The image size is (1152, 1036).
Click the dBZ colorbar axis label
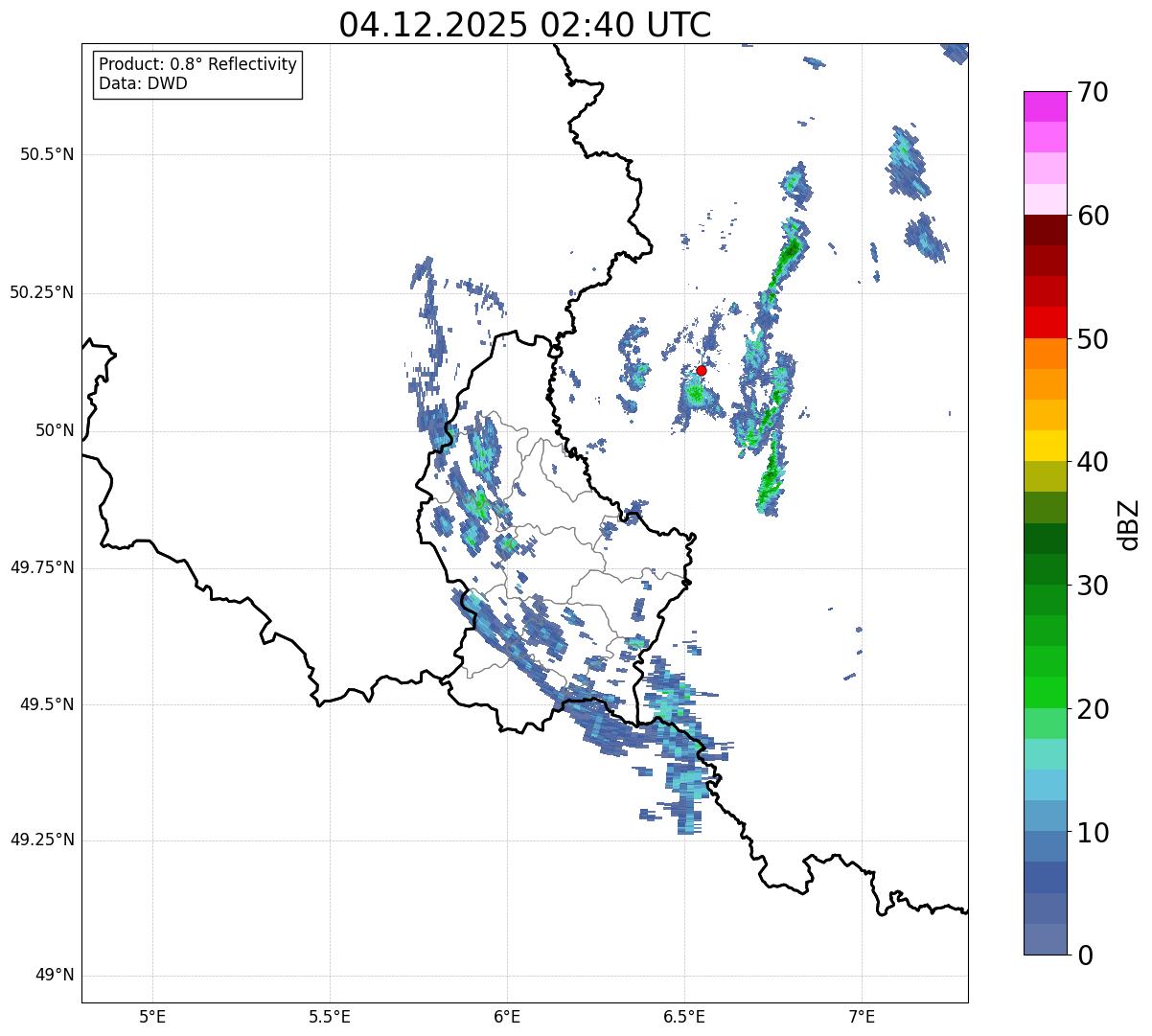click(x=1130, y=523)
